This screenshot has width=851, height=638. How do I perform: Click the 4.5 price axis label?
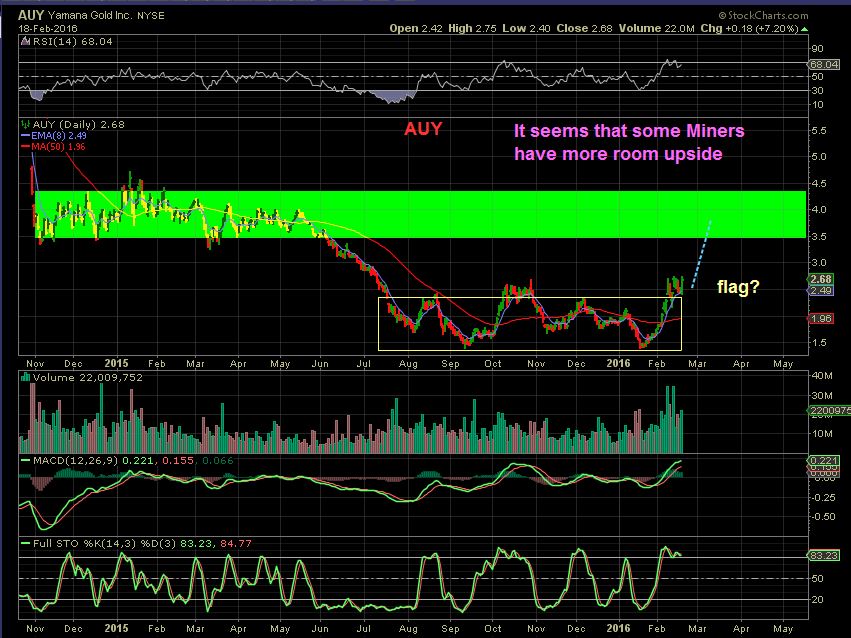click(x=818, y=184)
